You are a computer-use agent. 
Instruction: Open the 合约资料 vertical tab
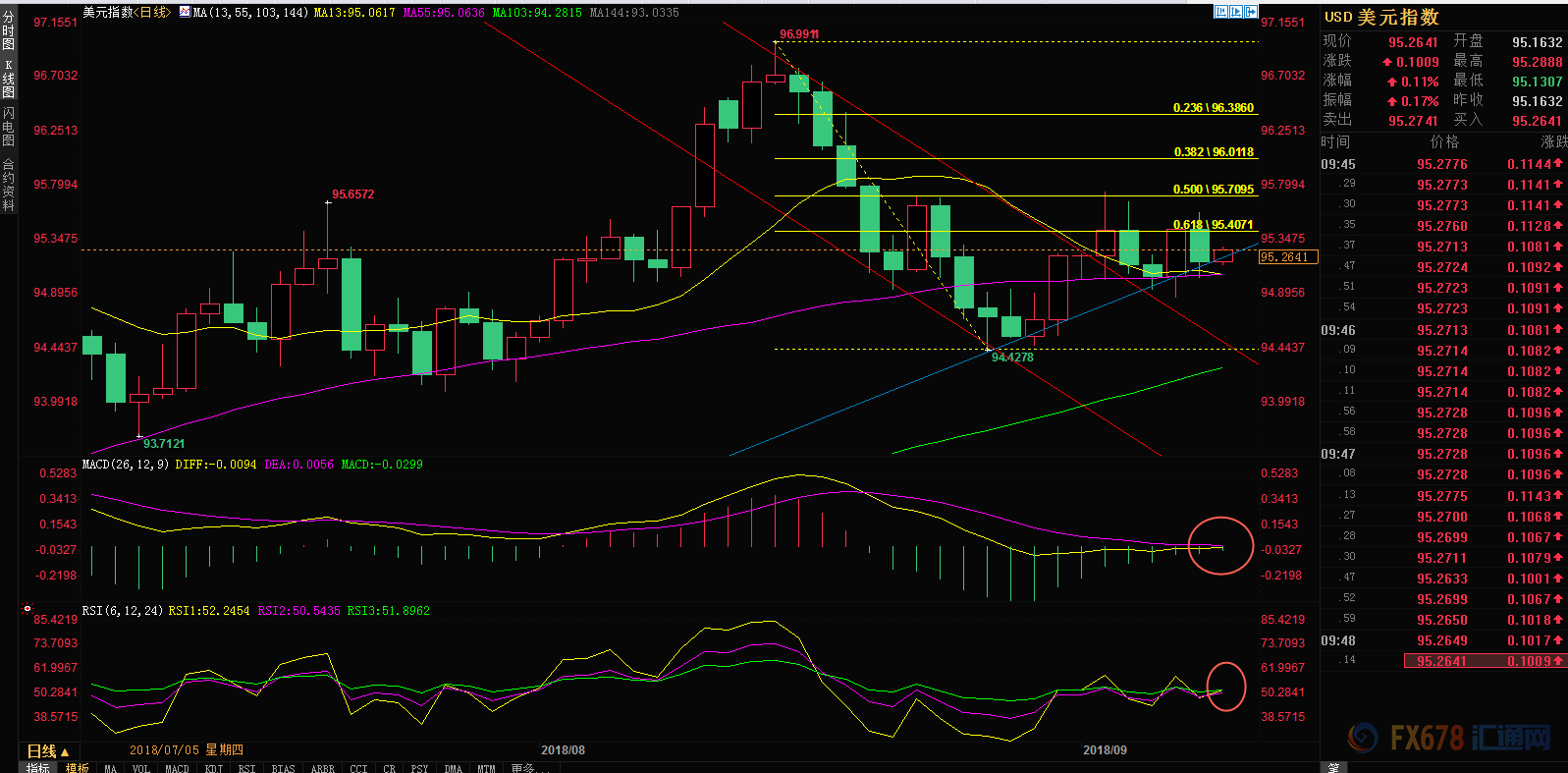[x=9, y=185]
